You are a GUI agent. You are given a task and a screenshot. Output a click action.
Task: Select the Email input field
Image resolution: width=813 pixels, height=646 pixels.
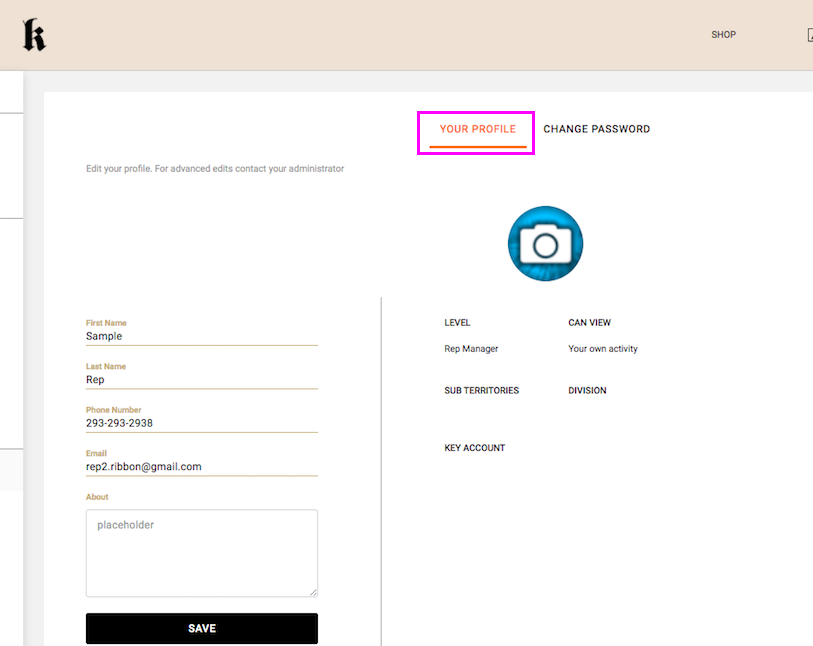201,467
